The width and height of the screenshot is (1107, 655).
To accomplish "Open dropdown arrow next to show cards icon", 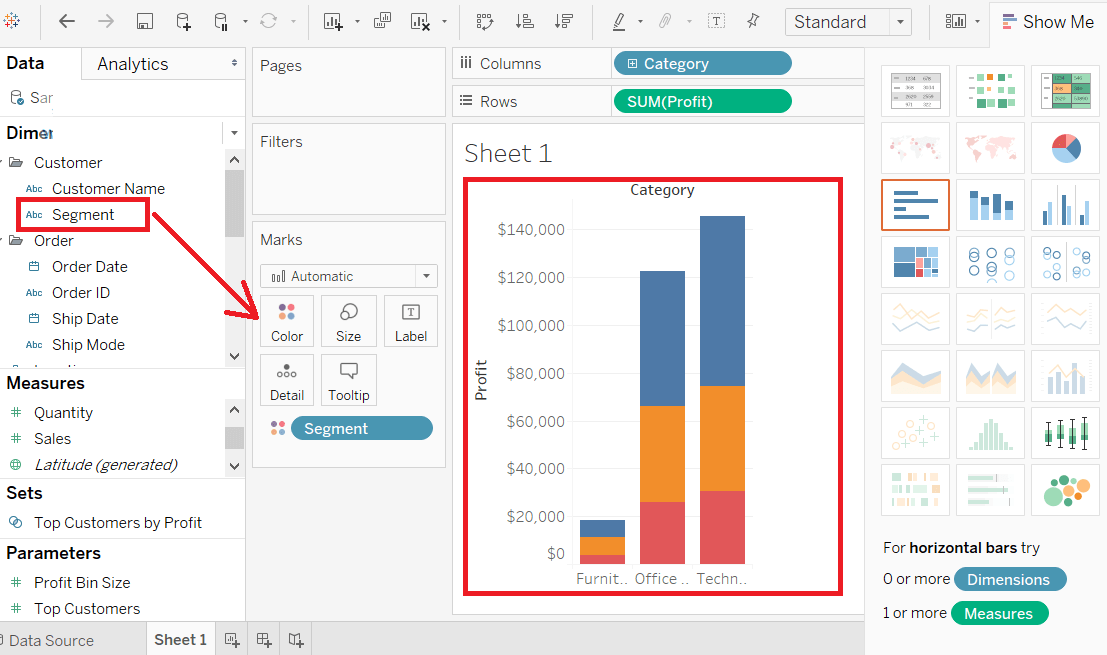I will (977, 22).
